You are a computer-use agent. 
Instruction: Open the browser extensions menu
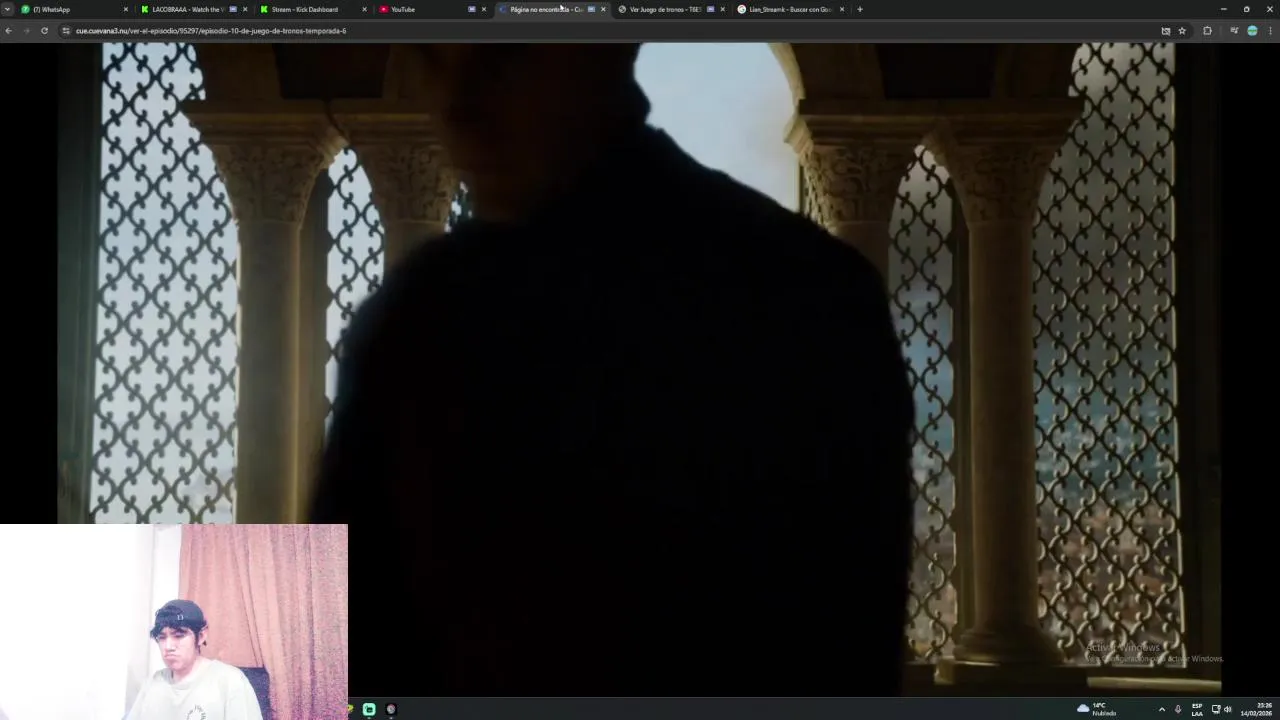1207,31
